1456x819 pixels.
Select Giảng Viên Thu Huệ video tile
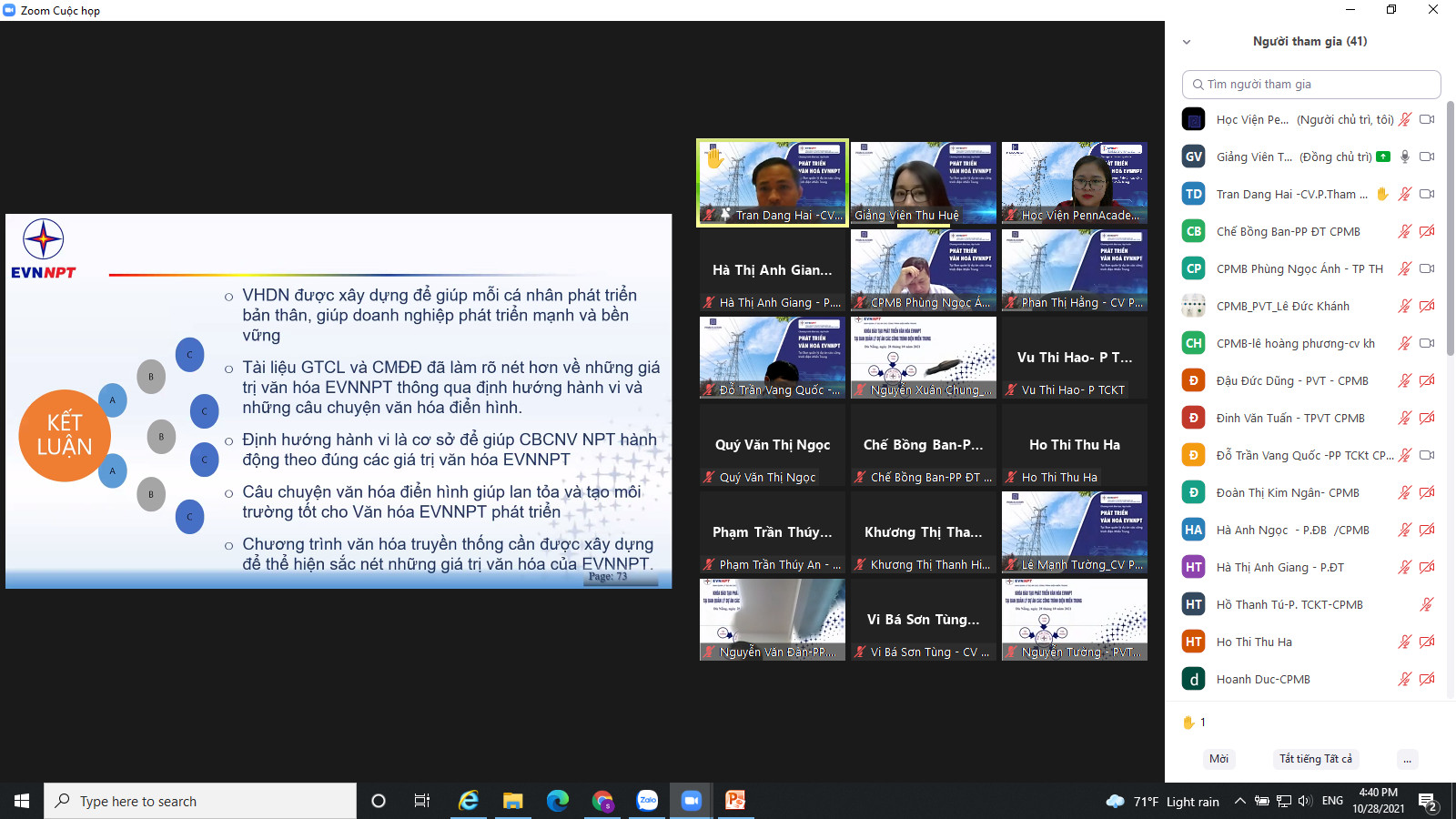coord(924,183)
